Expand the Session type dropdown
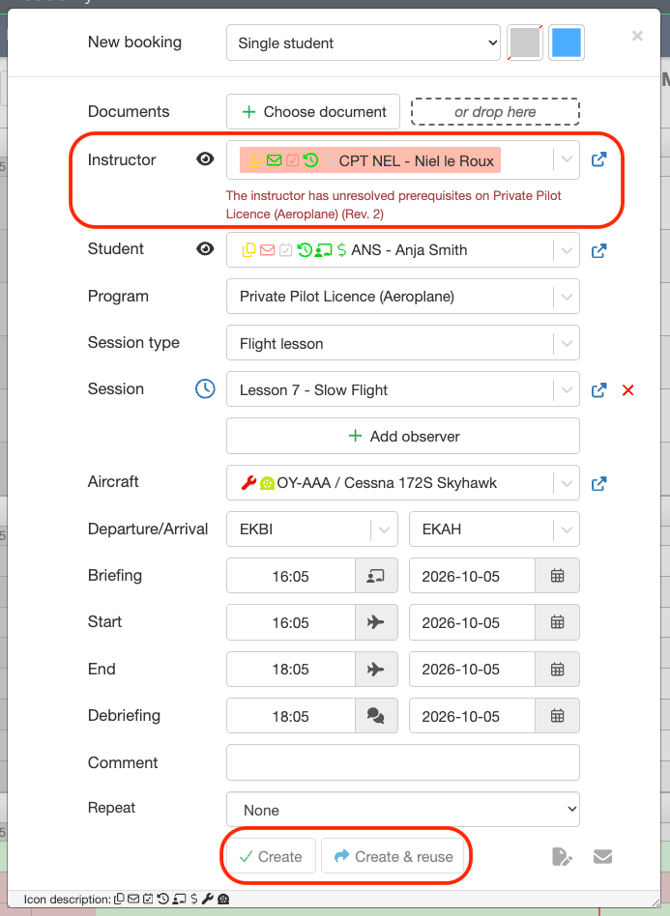Viewport: 670px width, 916px height. 567,344
